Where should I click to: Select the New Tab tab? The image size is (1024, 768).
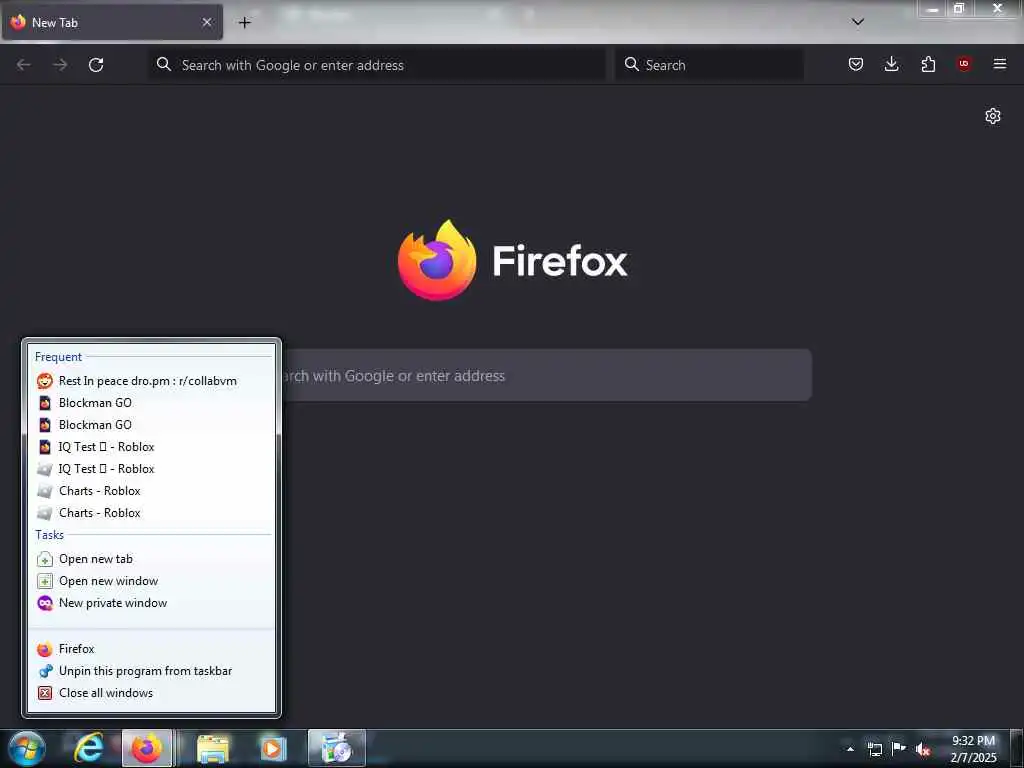[112, 22]
